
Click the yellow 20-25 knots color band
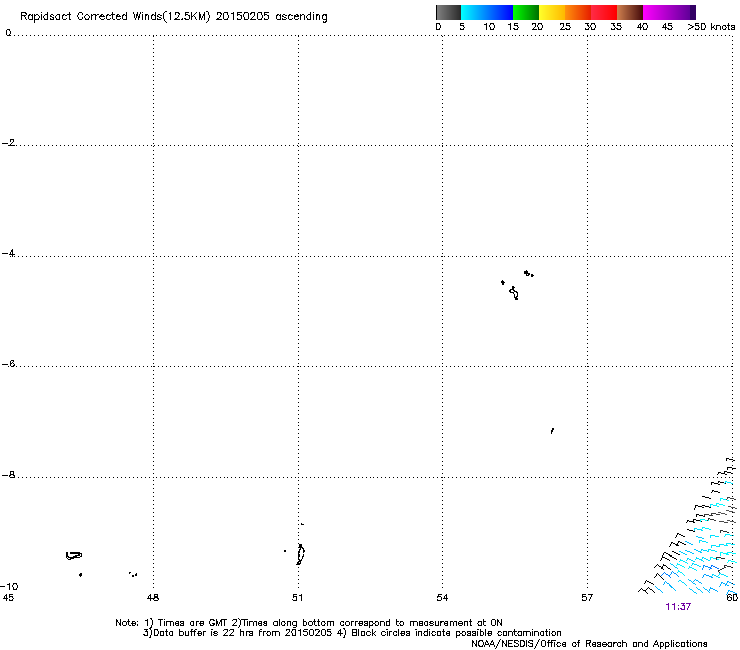pos(552,12)
